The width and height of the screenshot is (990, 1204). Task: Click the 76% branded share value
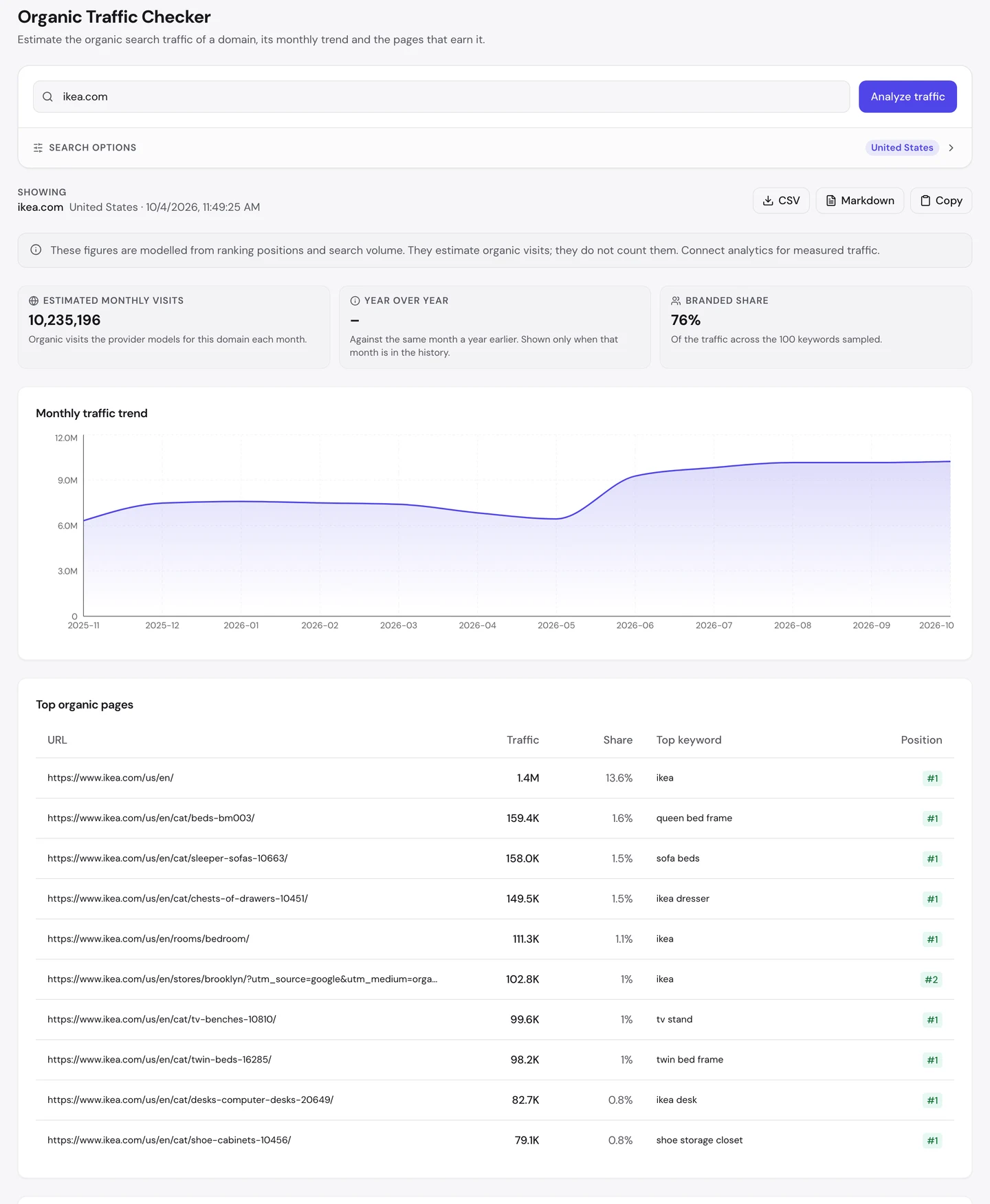685,320
